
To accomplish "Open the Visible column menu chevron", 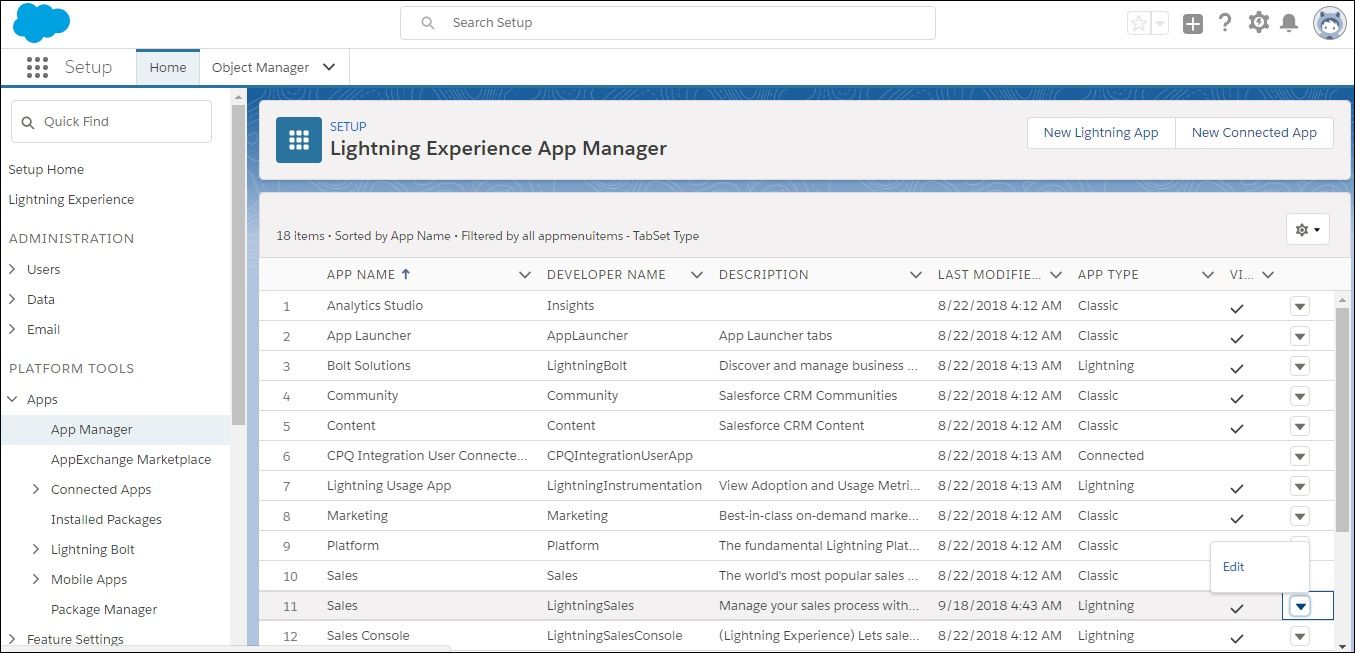I will (x=1268, y=275).
